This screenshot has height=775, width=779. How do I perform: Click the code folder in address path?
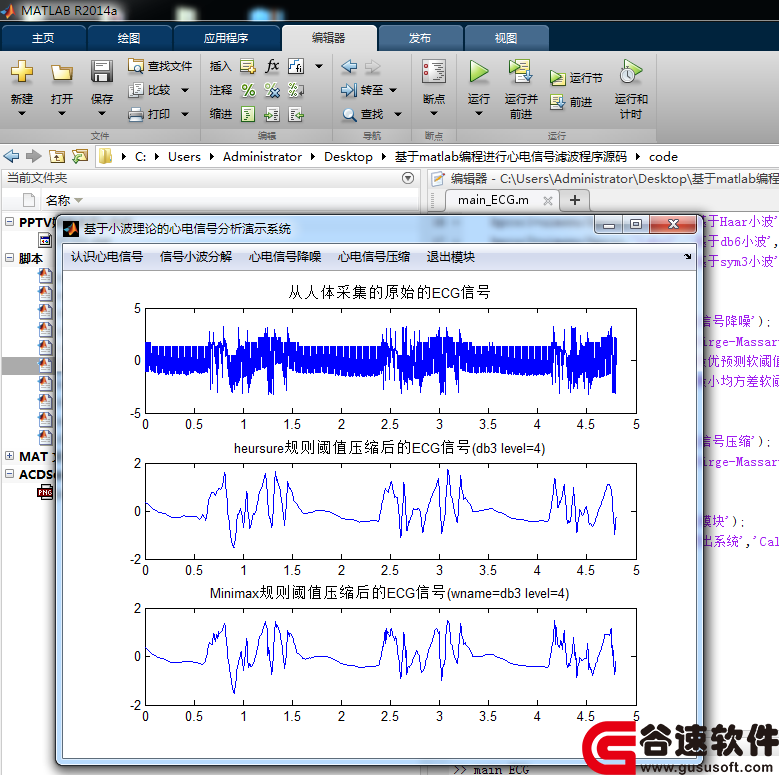663,157
